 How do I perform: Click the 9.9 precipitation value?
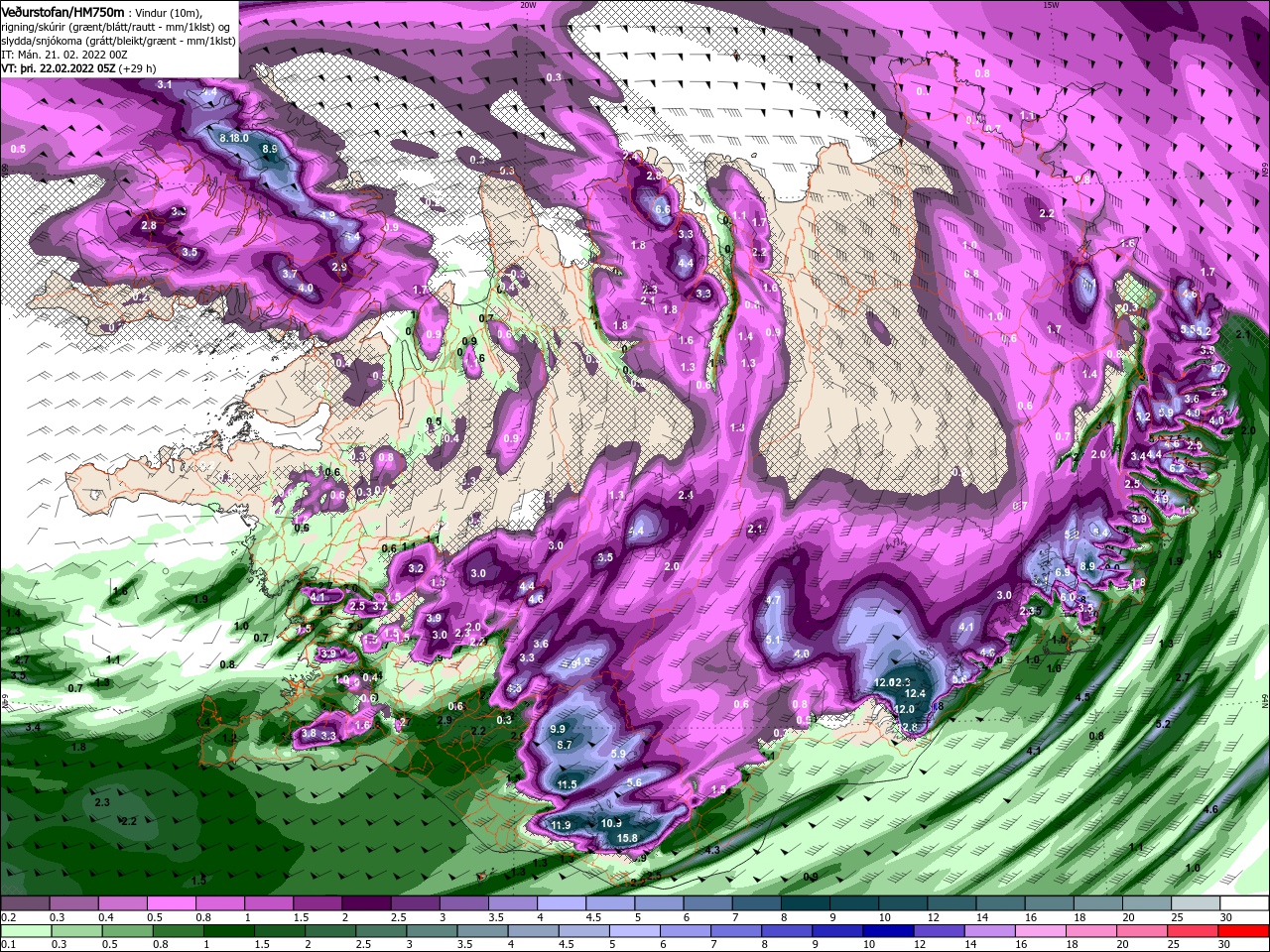[558, 729]
